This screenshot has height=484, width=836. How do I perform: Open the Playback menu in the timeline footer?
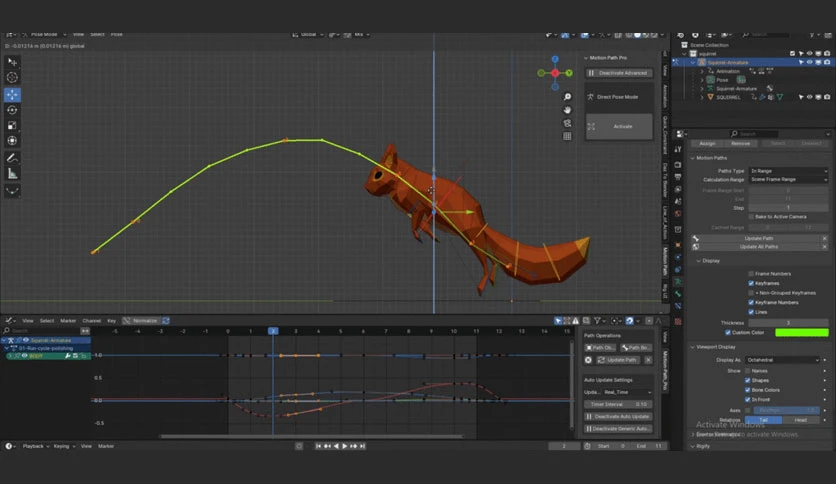pyautogui.click(x=35, y=446)
